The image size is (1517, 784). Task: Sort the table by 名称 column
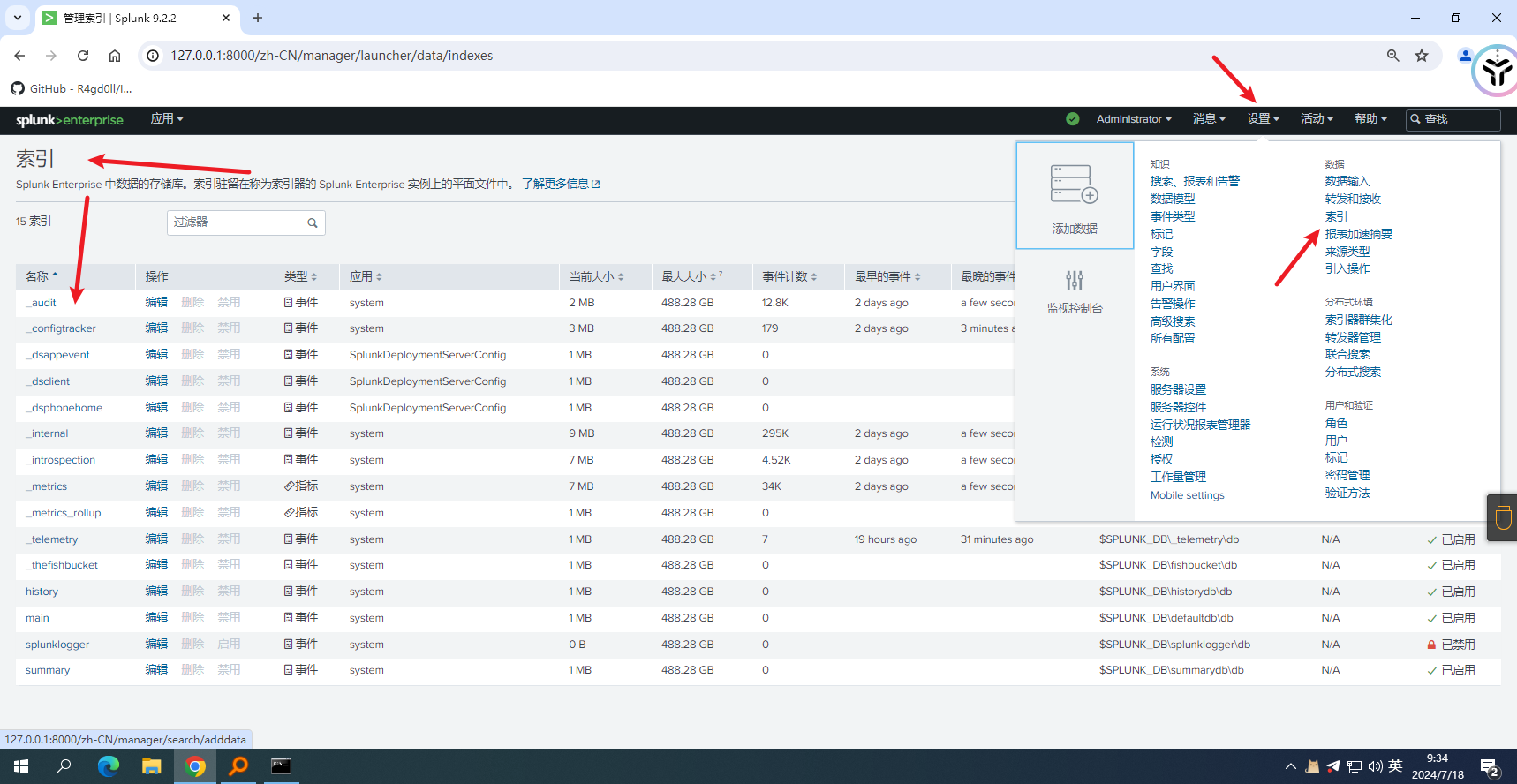(x=42, y=276)
